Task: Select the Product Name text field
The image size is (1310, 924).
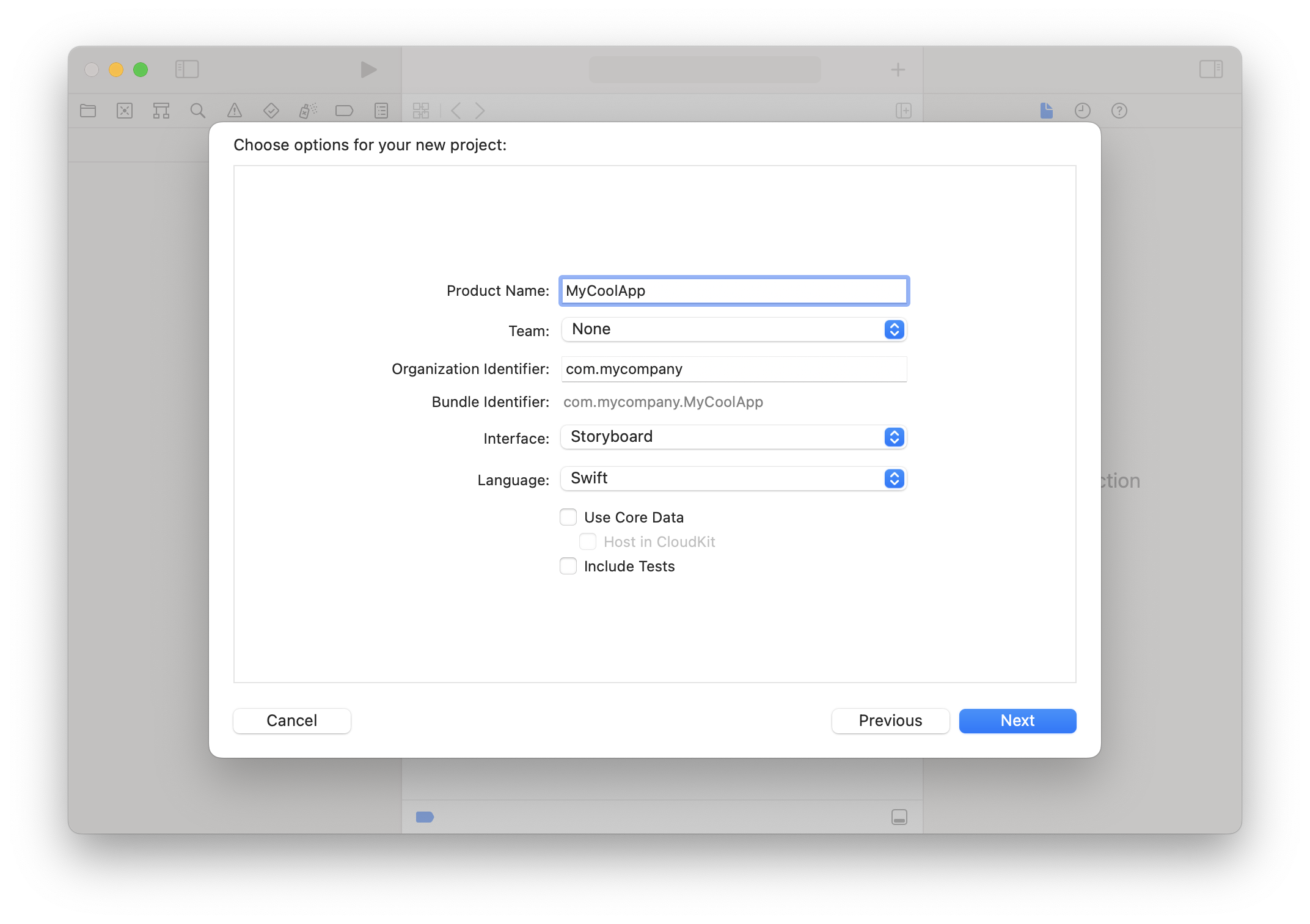Action: pyautogui.click(x=733, y=291)
